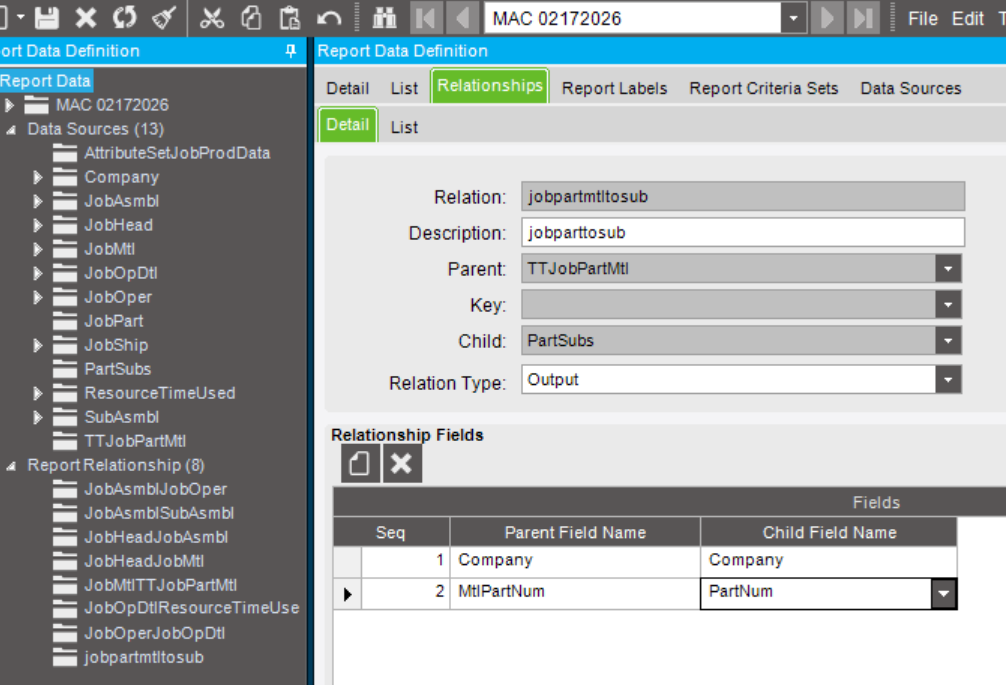Screen dimensions: 1006x685
Task: Open the Edit menu
Action: [968, 19]
